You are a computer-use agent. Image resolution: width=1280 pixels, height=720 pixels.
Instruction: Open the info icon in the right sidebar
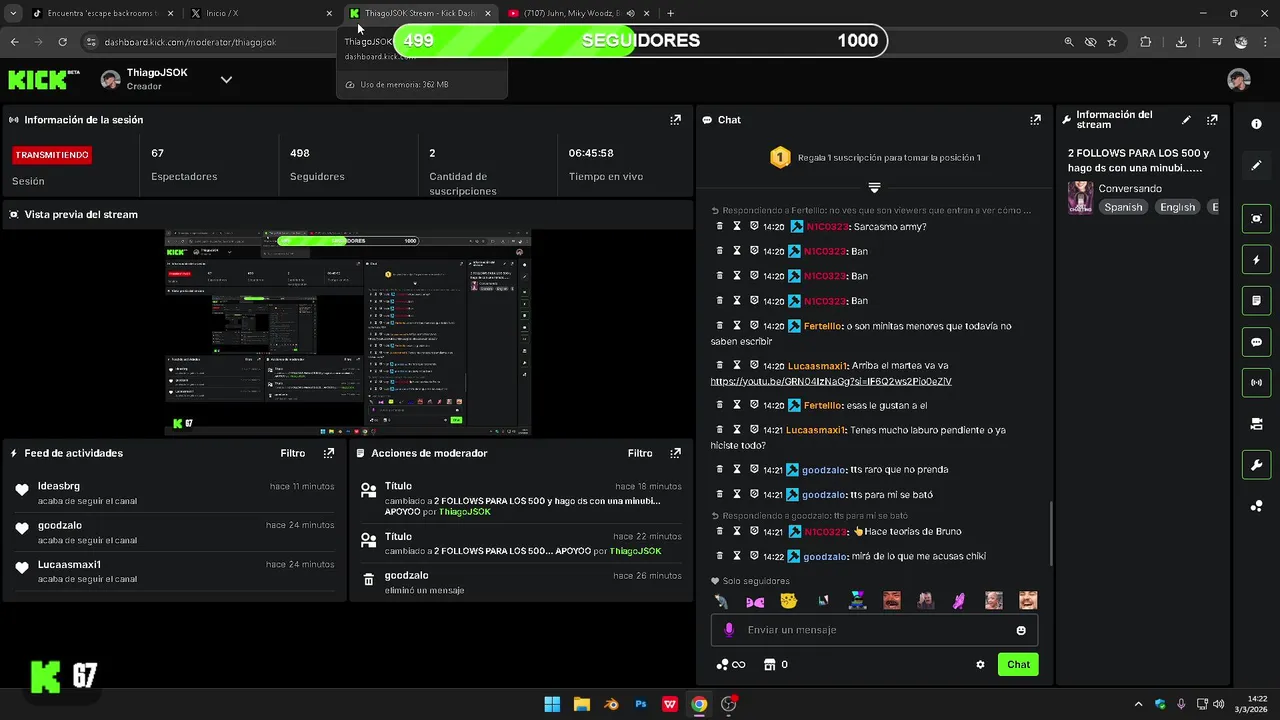point(1256,124)
